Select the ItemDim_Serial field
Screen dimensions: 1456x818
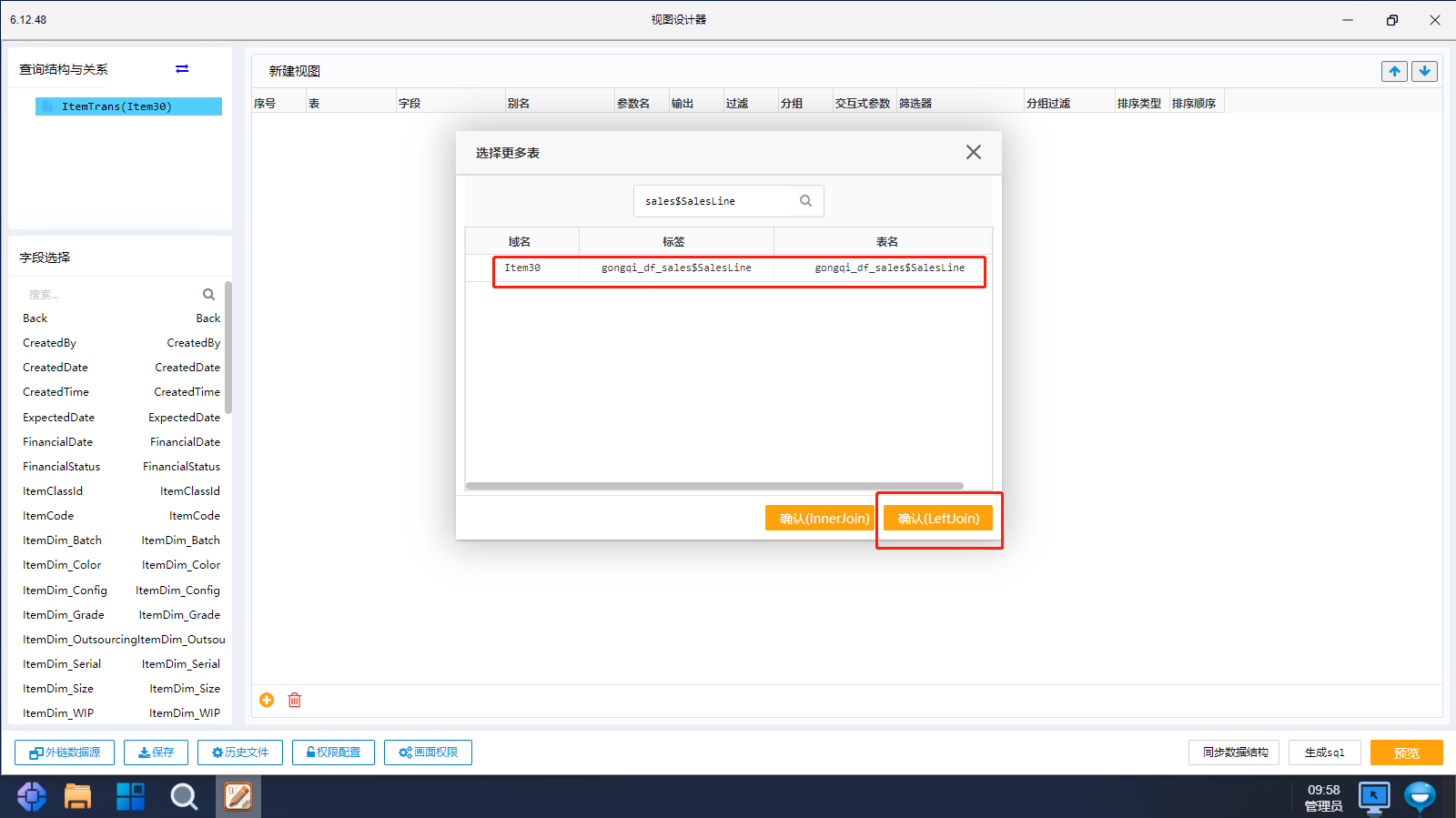click(x=121, y=664)
